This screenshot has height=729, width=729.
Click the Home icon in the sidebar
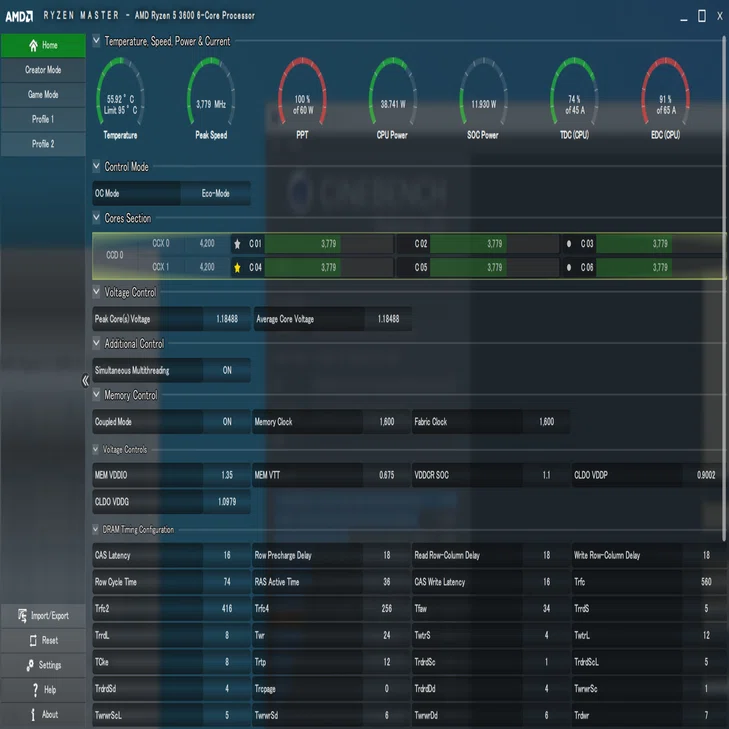[x=33, y=45]
